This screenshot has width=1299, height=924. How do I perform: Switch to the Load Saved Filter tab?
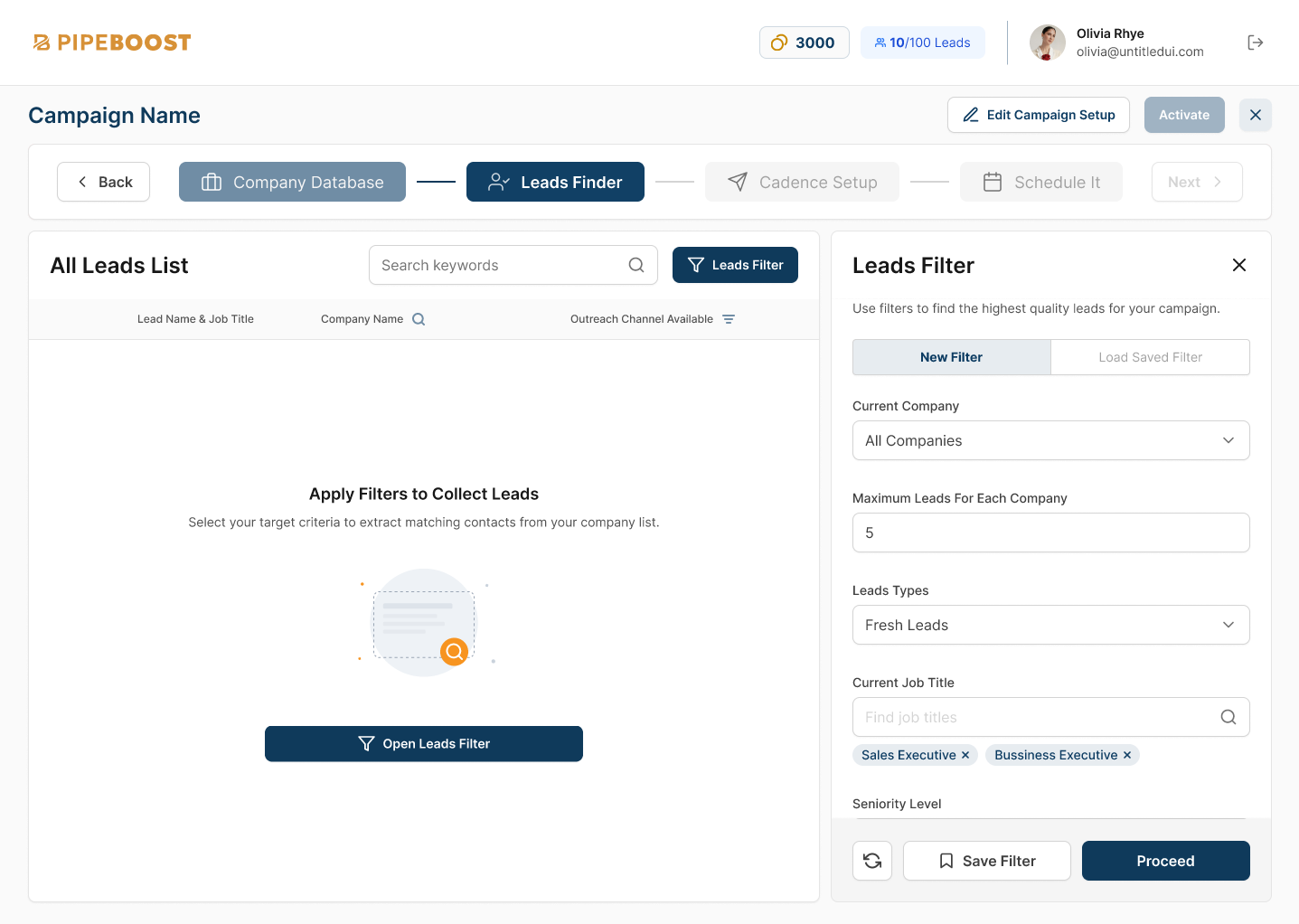pos(1151,357)
